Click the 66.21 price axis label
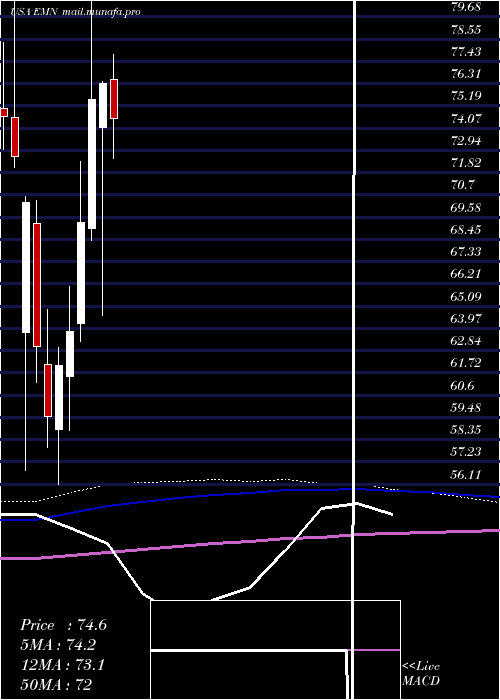The image size is (500, 700). tap(467, 274)
